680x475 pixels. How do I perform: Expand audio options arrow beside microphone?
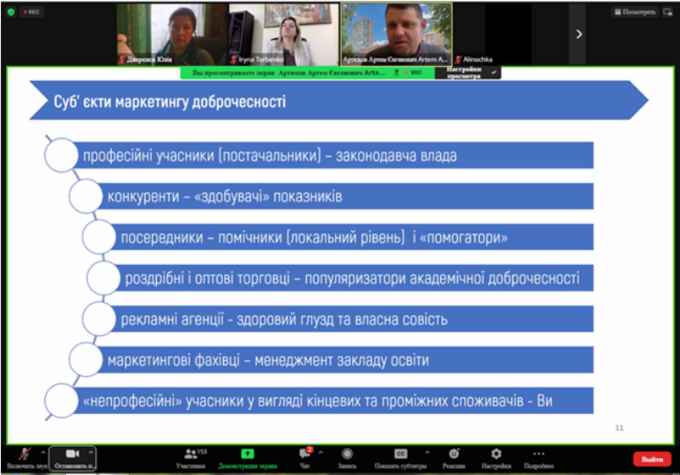(43, 452)
